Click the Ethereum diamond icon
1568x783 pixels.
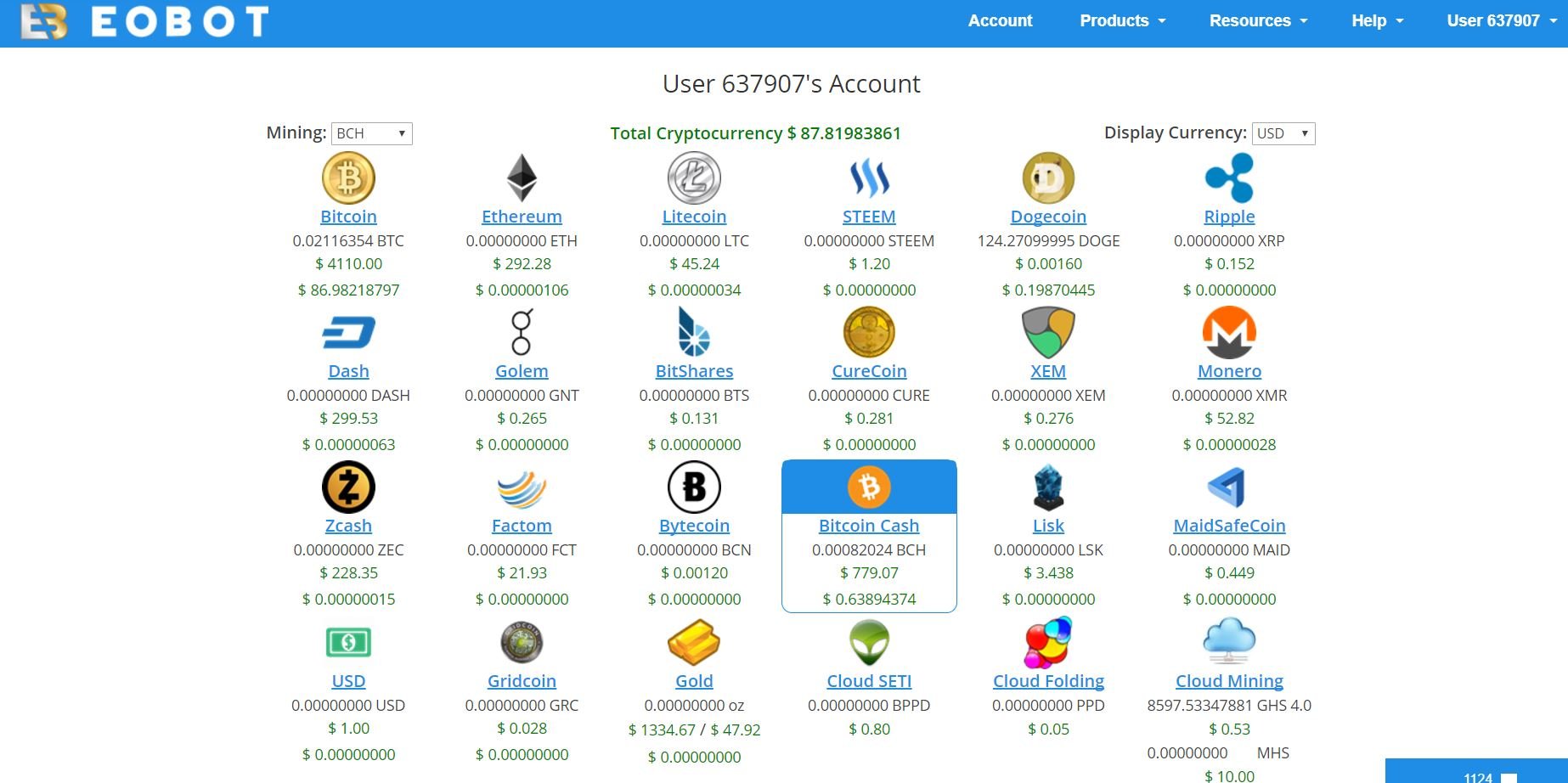click(522, 178)
